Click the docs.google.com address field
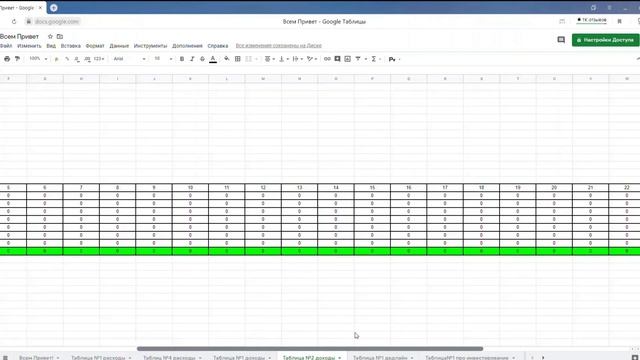 tap(57, 22)
